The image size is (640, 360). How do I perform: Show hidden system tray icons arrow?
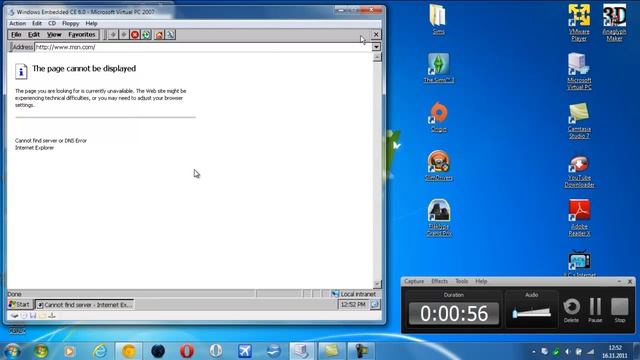tap(533, 351)
